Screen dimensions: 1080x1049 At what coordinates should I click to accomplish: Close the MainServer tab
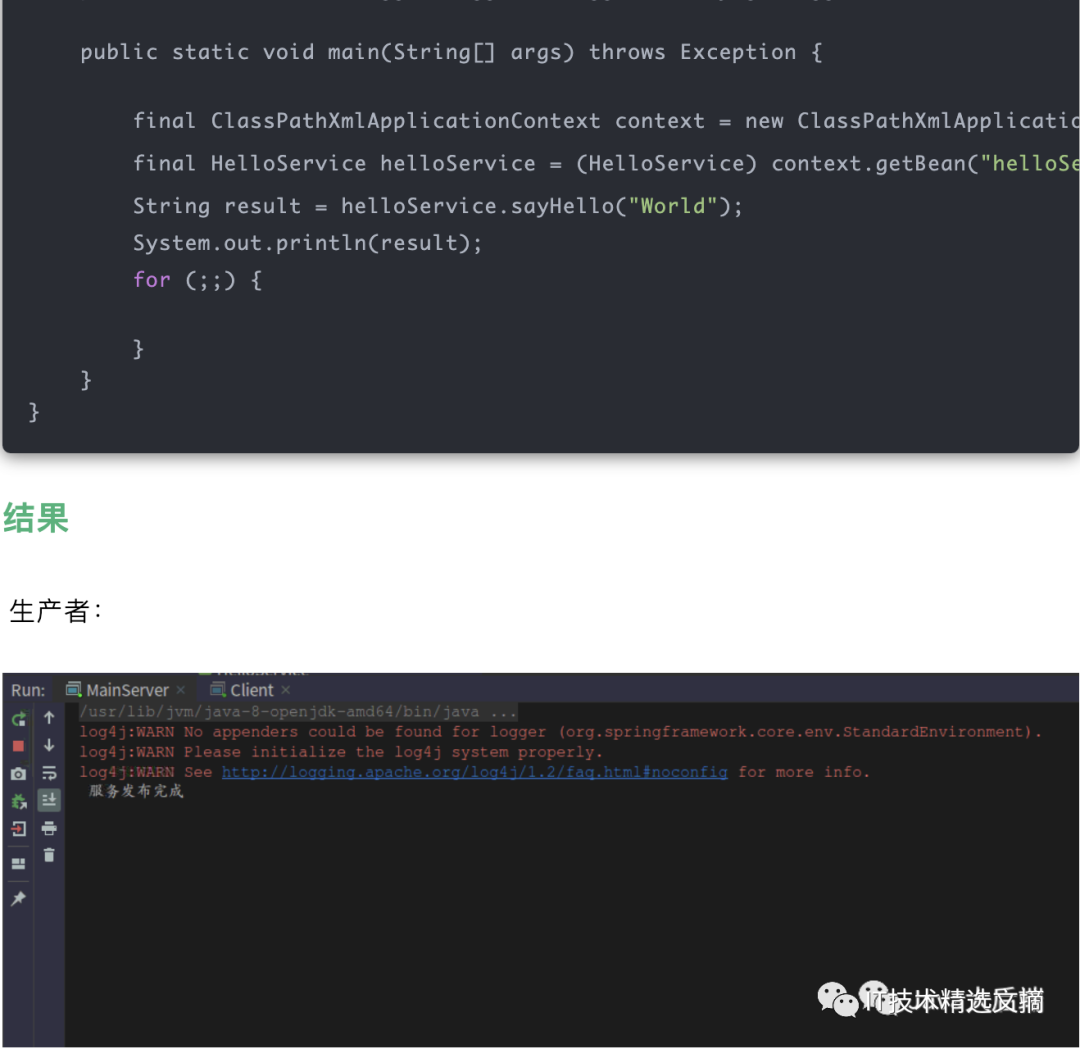click(x=181, y=690)
